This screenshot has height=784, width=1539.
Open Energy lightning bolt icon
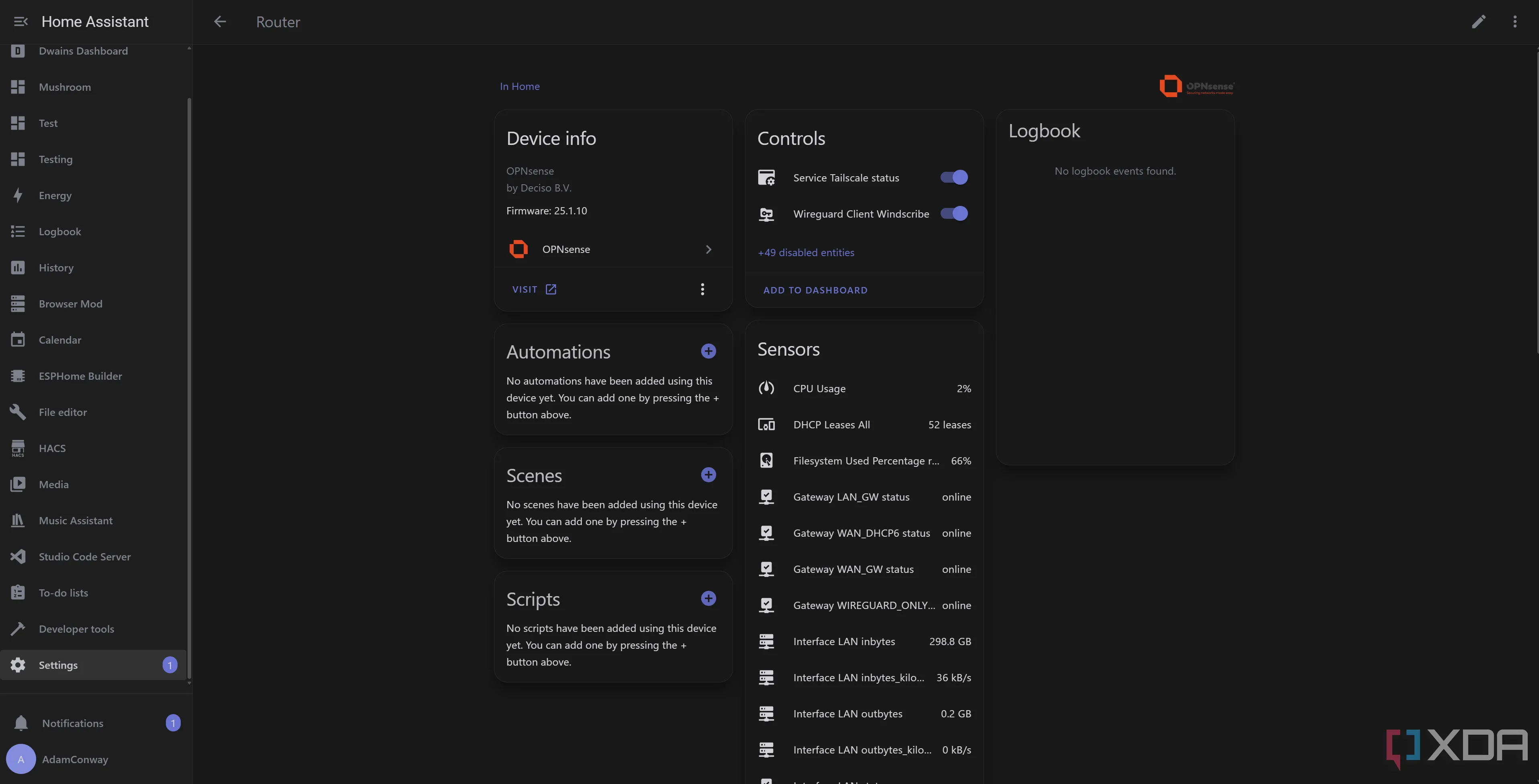(18, 195)
